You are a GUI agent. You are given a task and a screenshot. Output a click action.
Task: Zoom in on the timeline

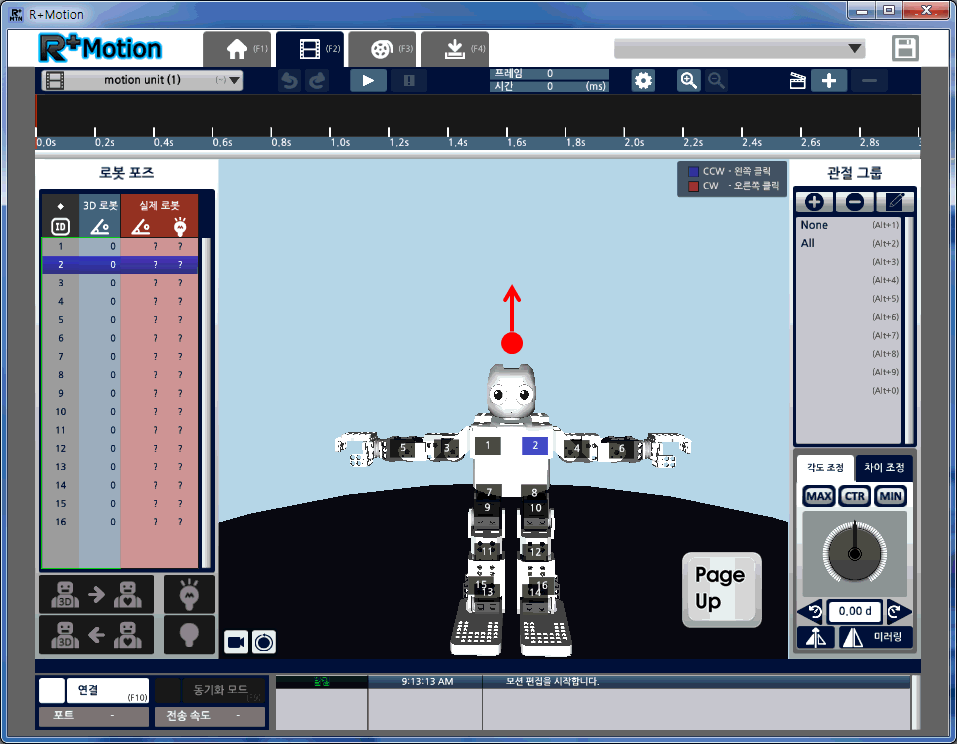click(x=688, y=81)
